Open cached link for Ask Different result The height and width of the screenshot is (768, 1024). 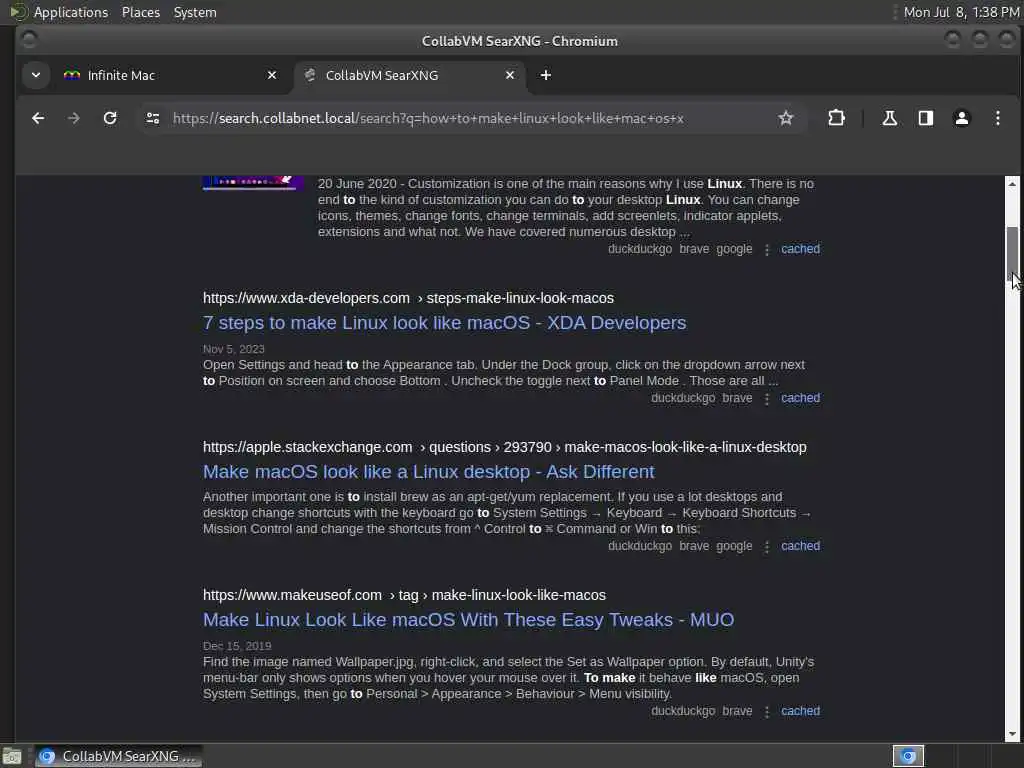click(x=800, y=546)
